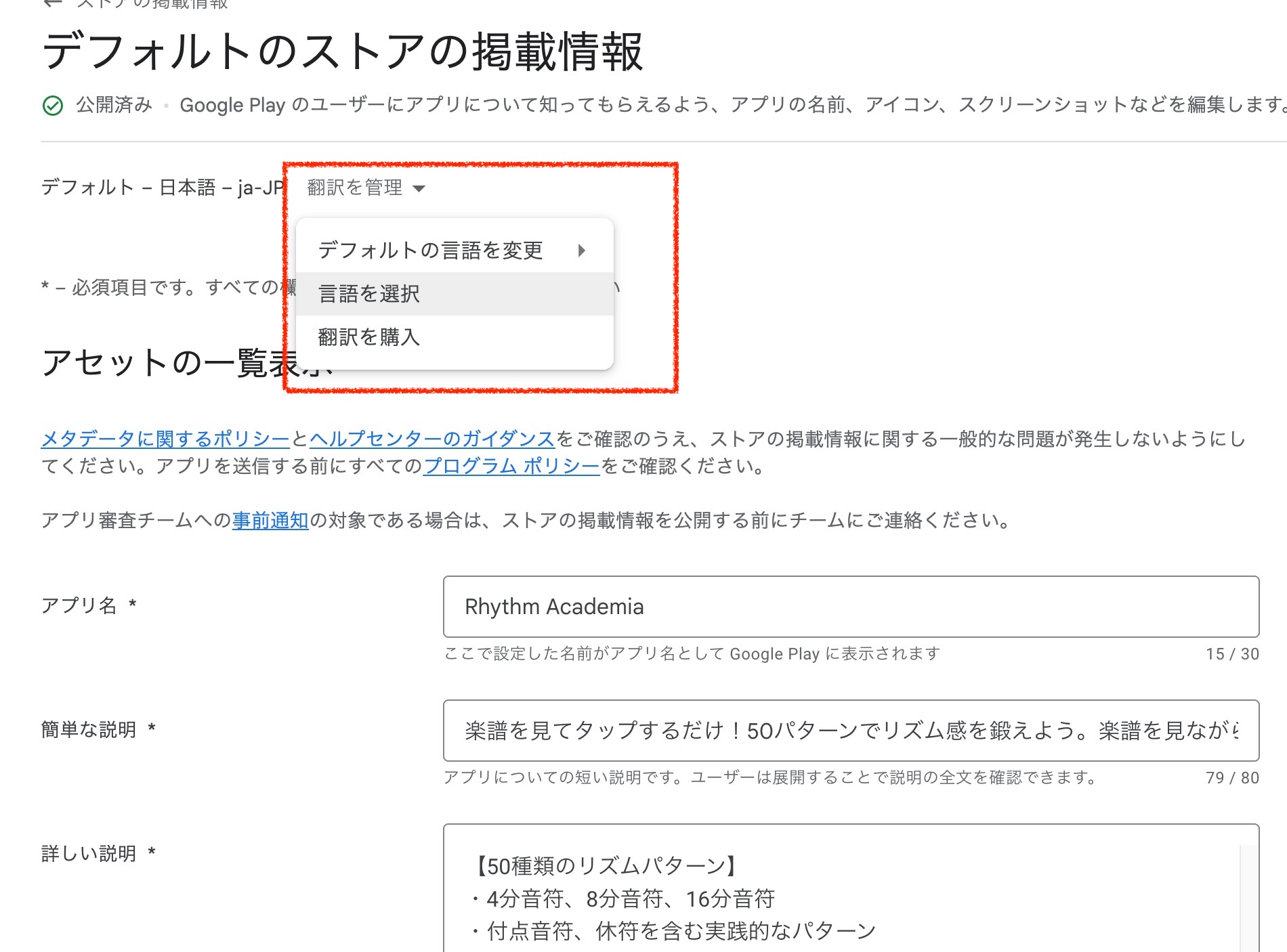
Task: Follow the プログラム ポリシー link
Action: pos(511,467)
